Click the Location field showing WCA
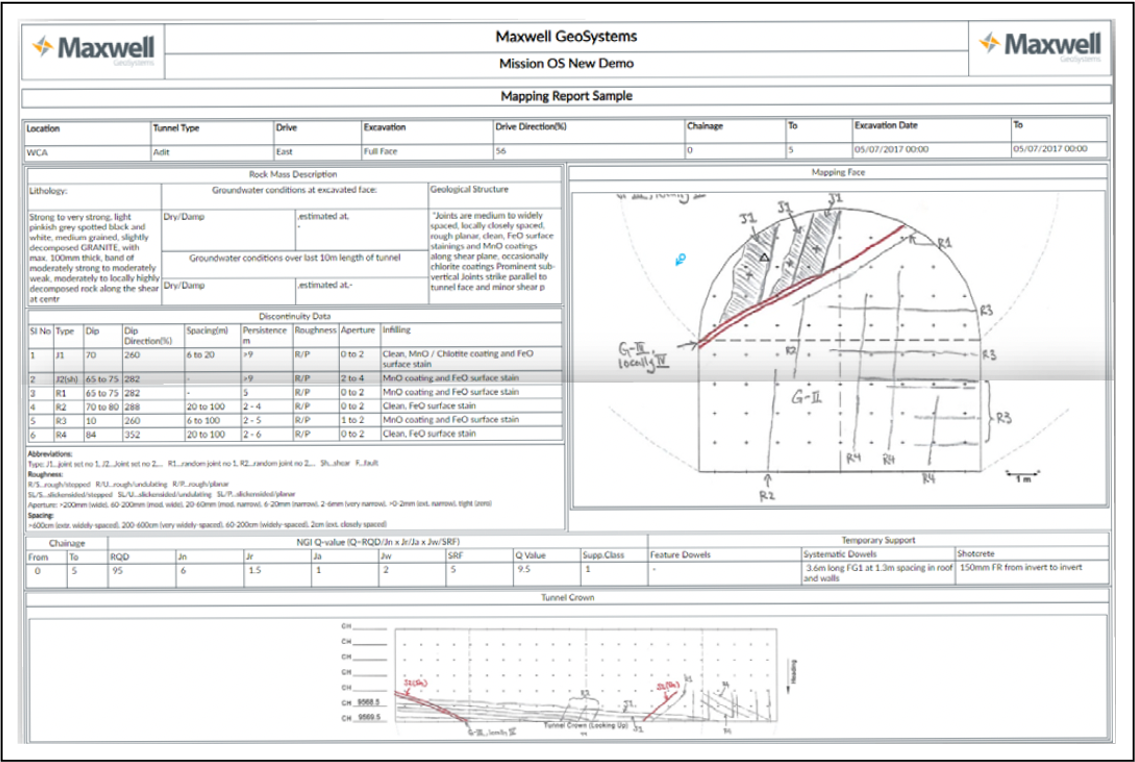 point(87,153)
